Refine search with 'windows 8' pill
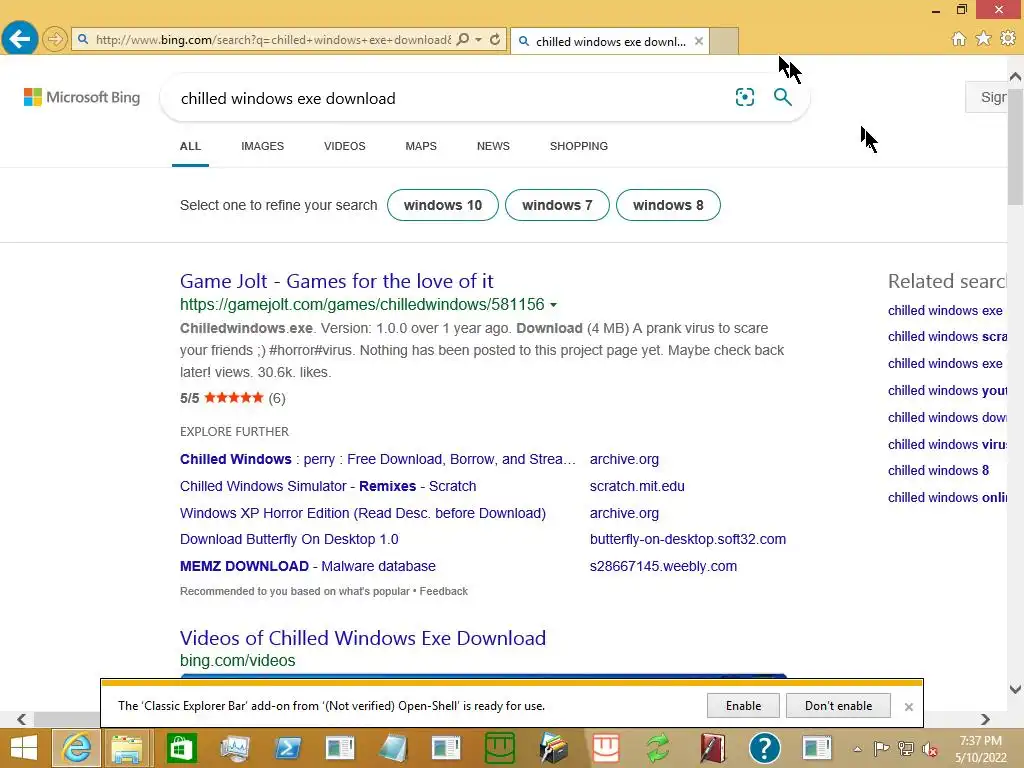The width and height of the screenshot is (1024, 768). 668,205
